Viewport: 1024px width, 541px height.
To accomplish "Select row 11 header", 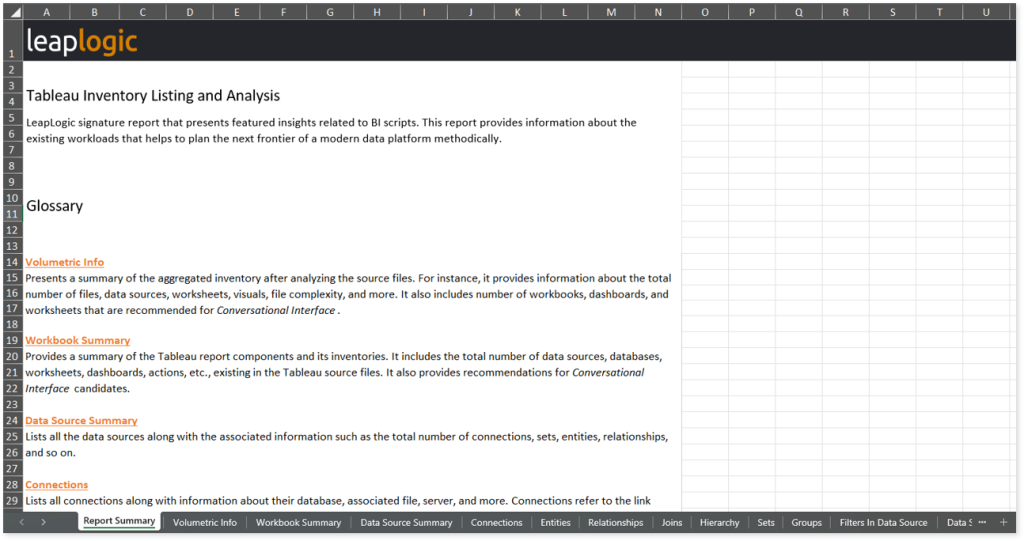I will click(x=12, y=214).
